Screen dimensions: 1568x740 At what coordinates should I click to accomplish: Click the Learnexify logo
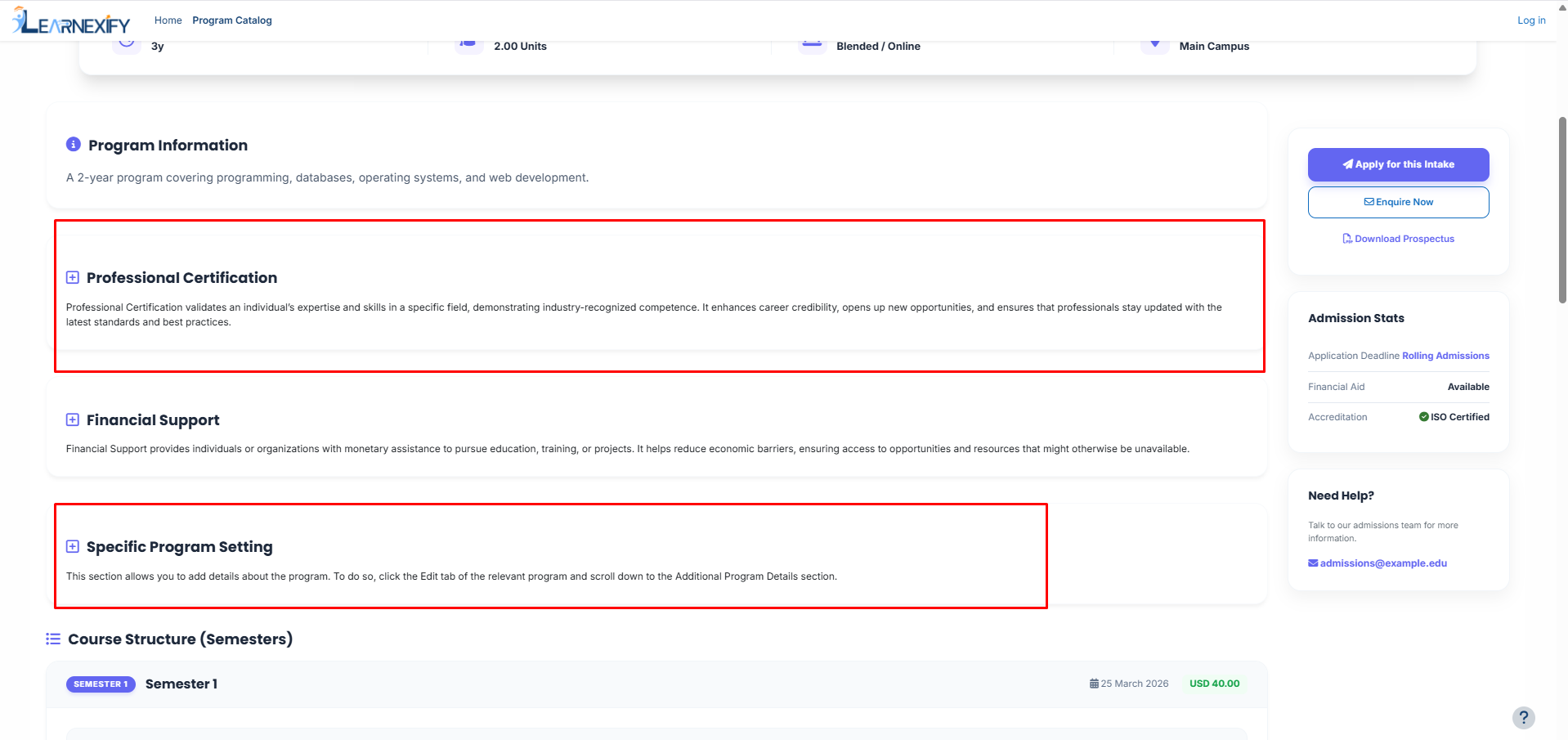[71, 21]
